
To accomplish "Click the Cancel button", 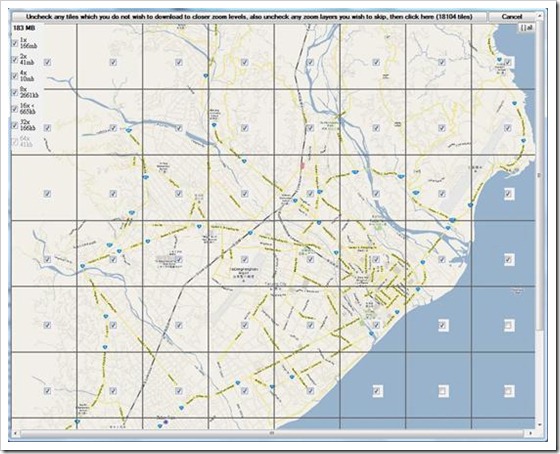I will tap(512, 17).
